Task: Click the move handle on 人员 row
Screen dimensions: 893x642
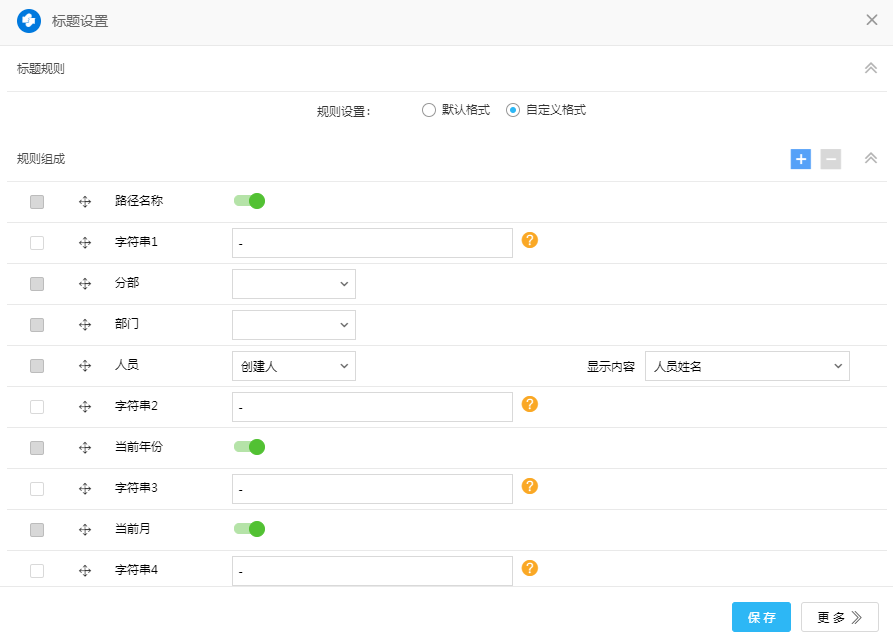Action: click(x=85, y=366)
